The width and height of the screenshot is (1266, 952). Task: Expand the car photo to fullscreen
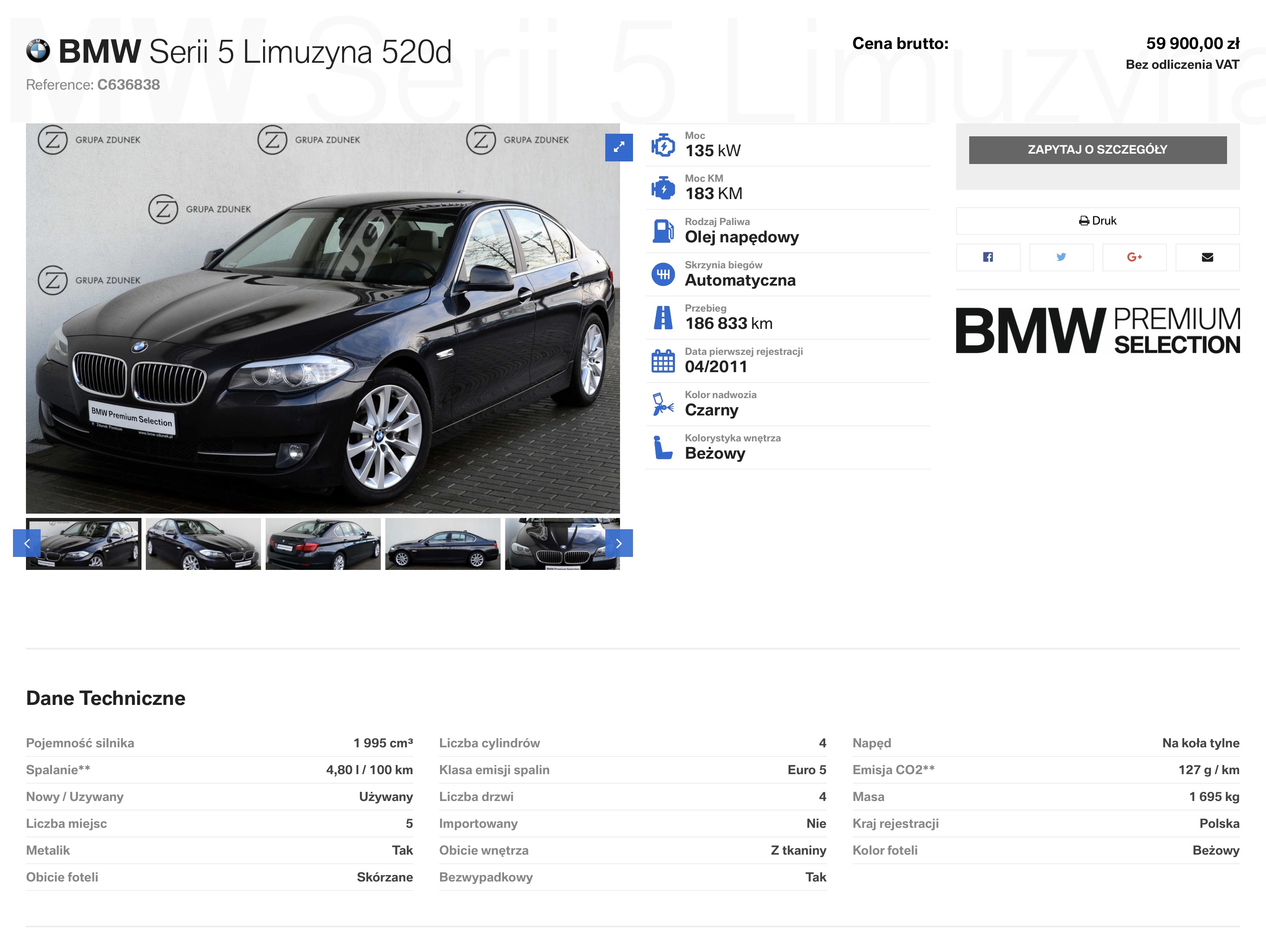pos(619,148)
